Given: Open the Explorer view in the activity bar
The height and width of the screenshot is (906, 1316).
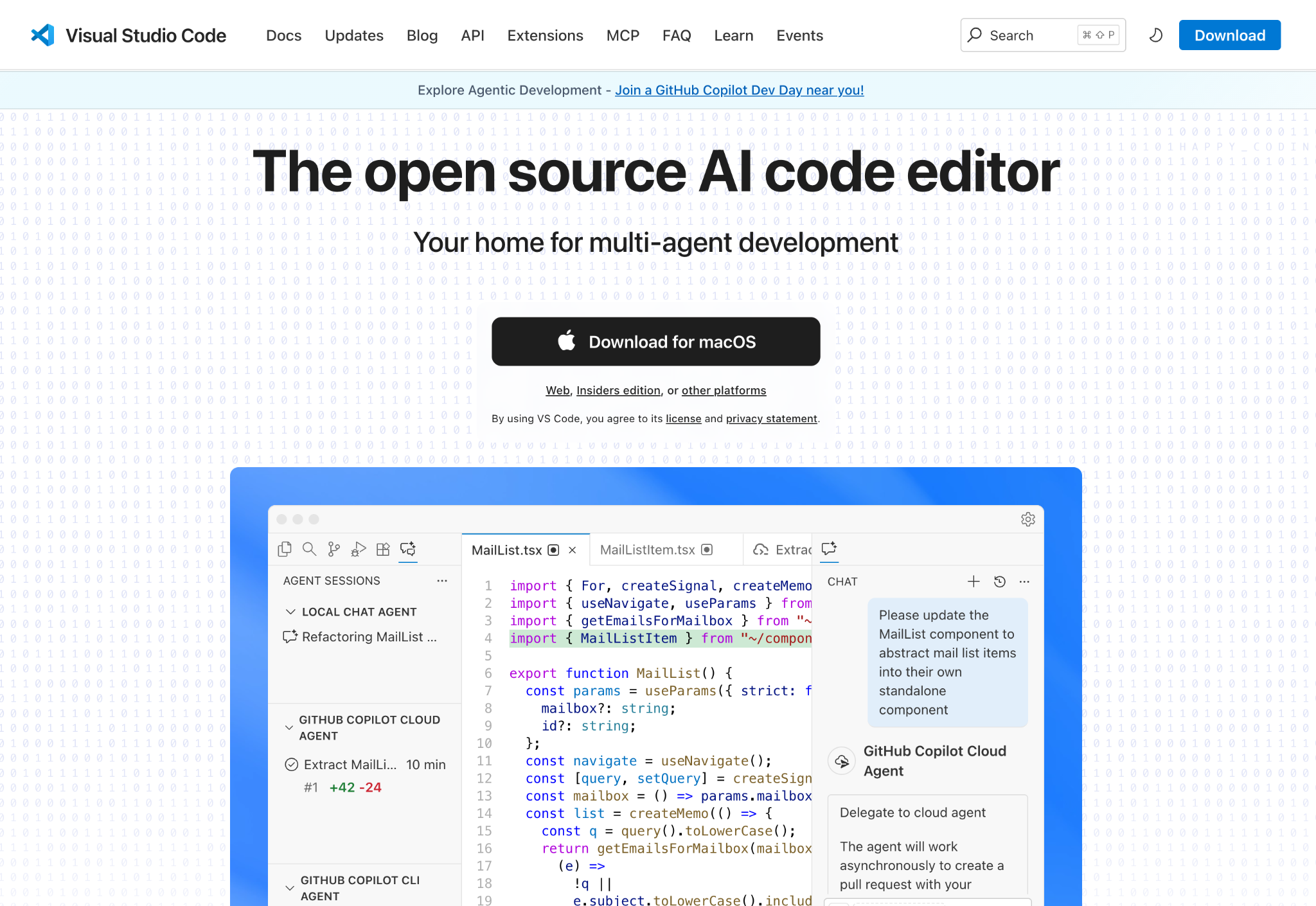Looking at the screenshot, I should tap(285, 549).
